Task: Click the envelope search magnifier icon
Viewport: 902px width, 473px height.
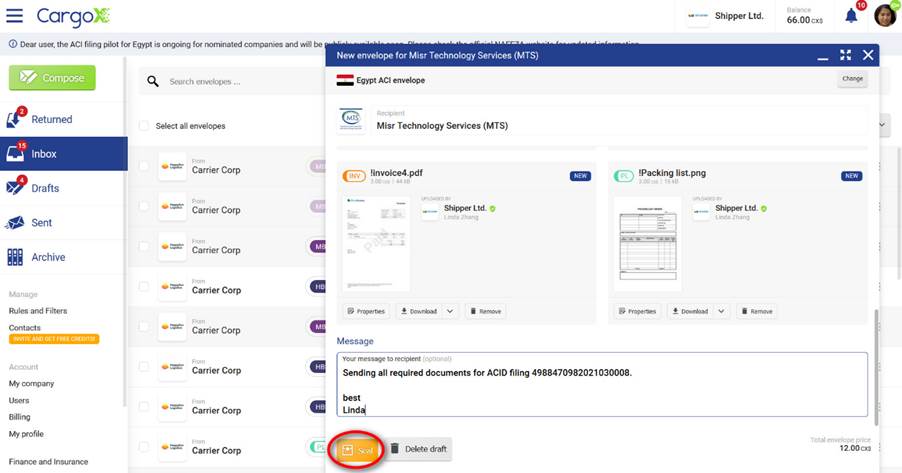Action: [152, 82]
